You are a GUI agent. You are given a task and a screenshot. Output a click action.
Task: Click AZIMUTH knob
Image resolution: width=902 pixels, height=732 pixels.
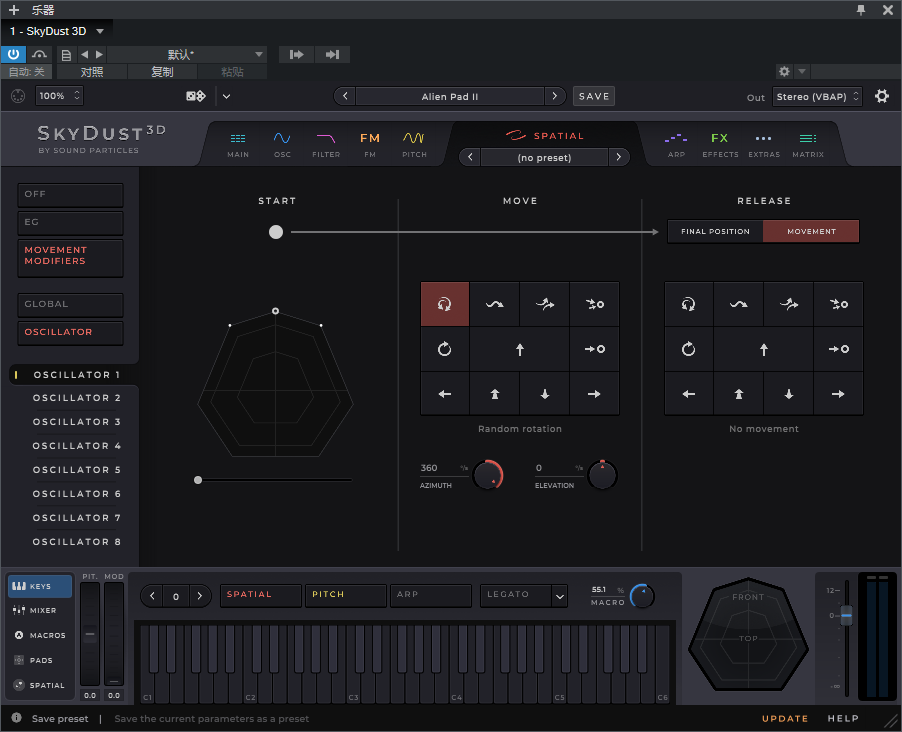point(488,475)
